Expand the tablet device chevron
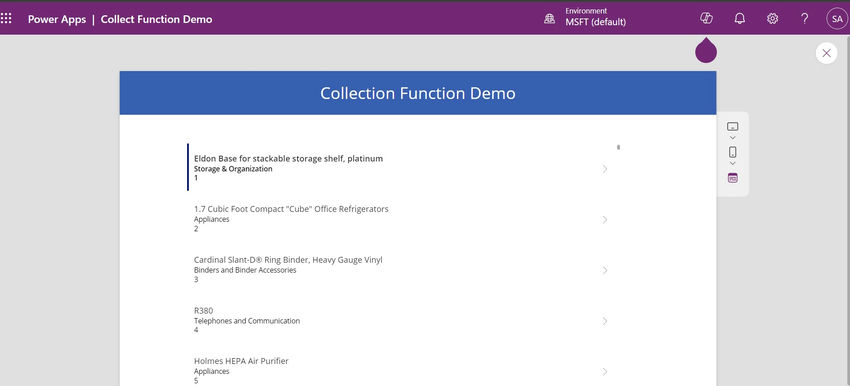850x386 pixels. tap(732, 138)
